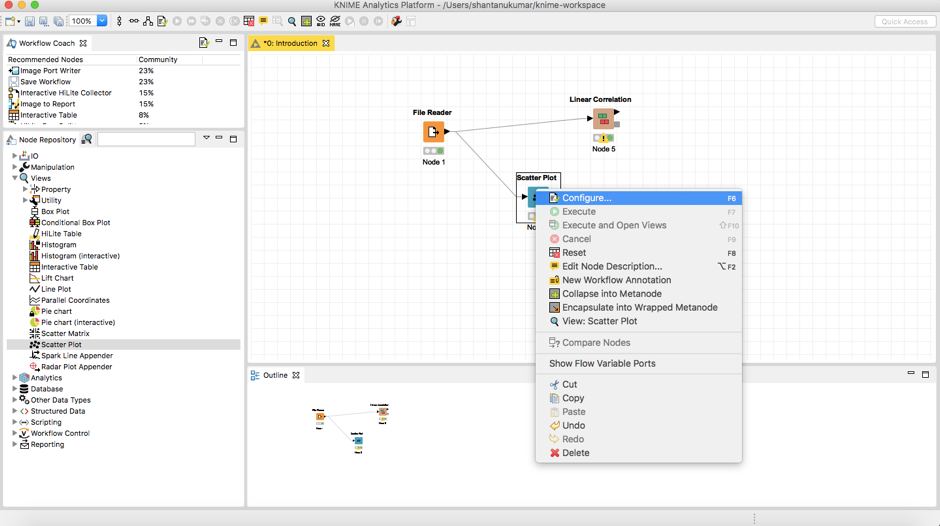The image size is (940, 526).
Task: Choose View: Scatter Plot menu entry
Action: [x=638, y=321]
